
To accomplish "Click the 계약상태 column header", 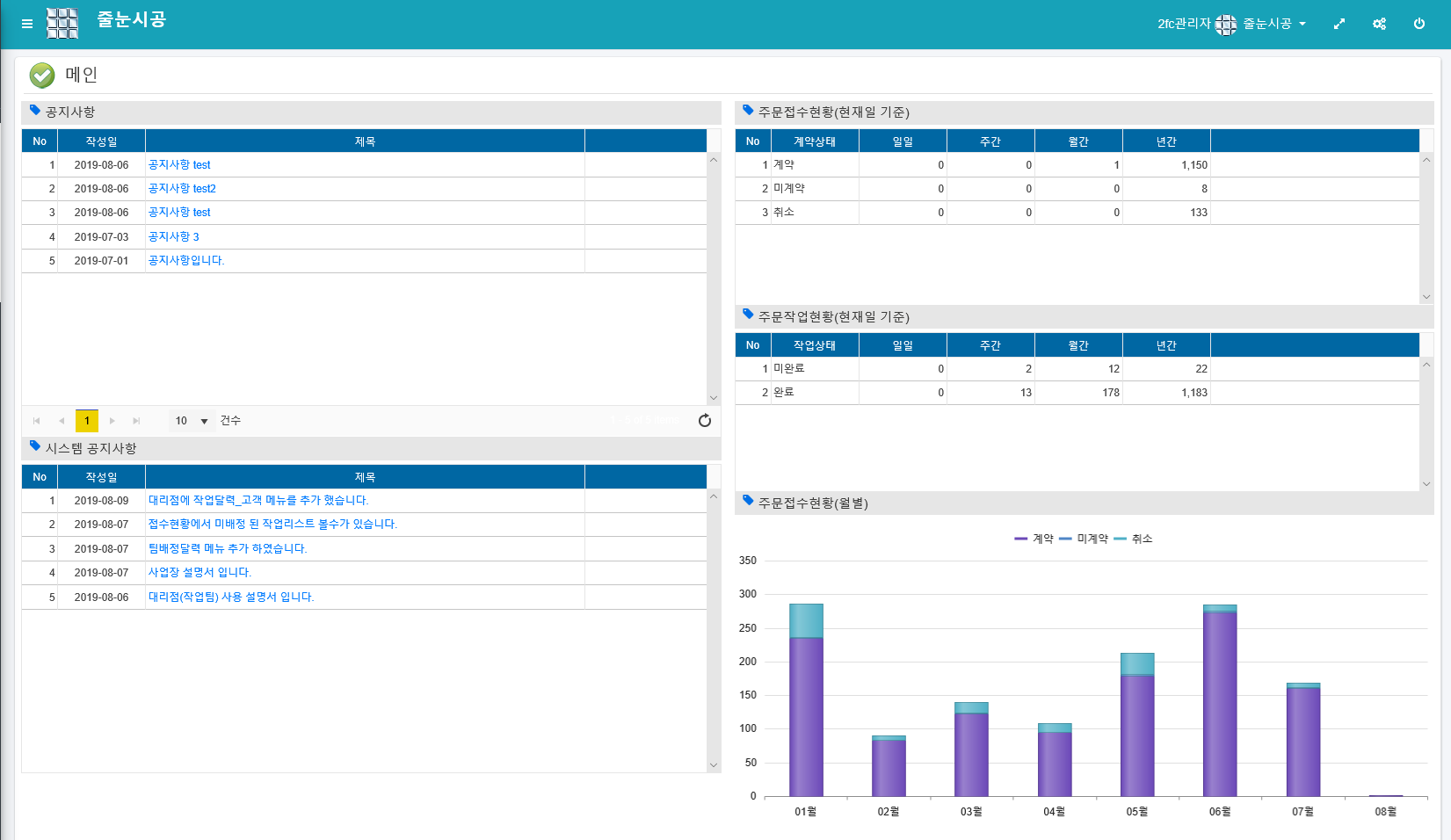I will tap(814, 141).
